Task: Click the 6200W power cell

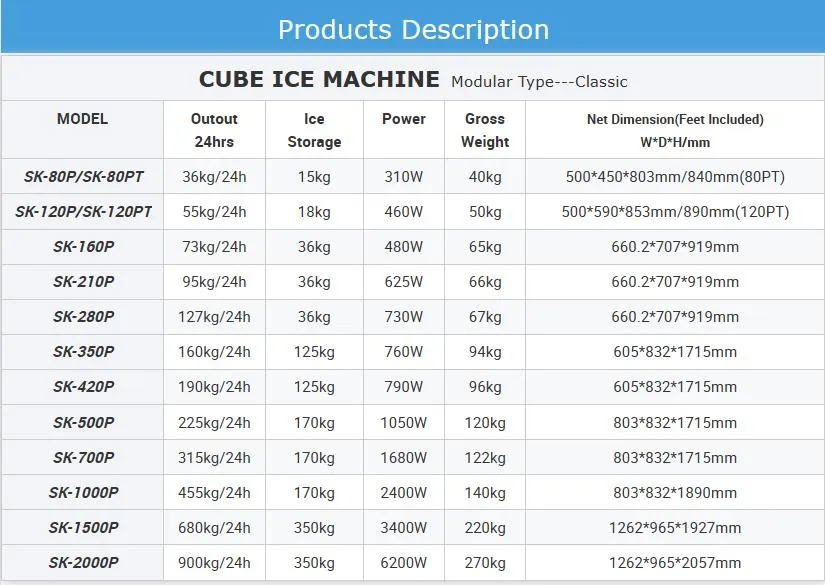Action: click(x=404, y=562)
